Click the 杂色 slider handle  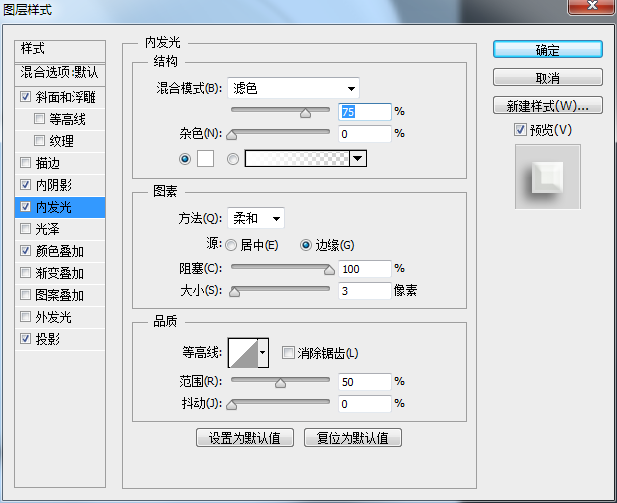click(x=232, y=135)
